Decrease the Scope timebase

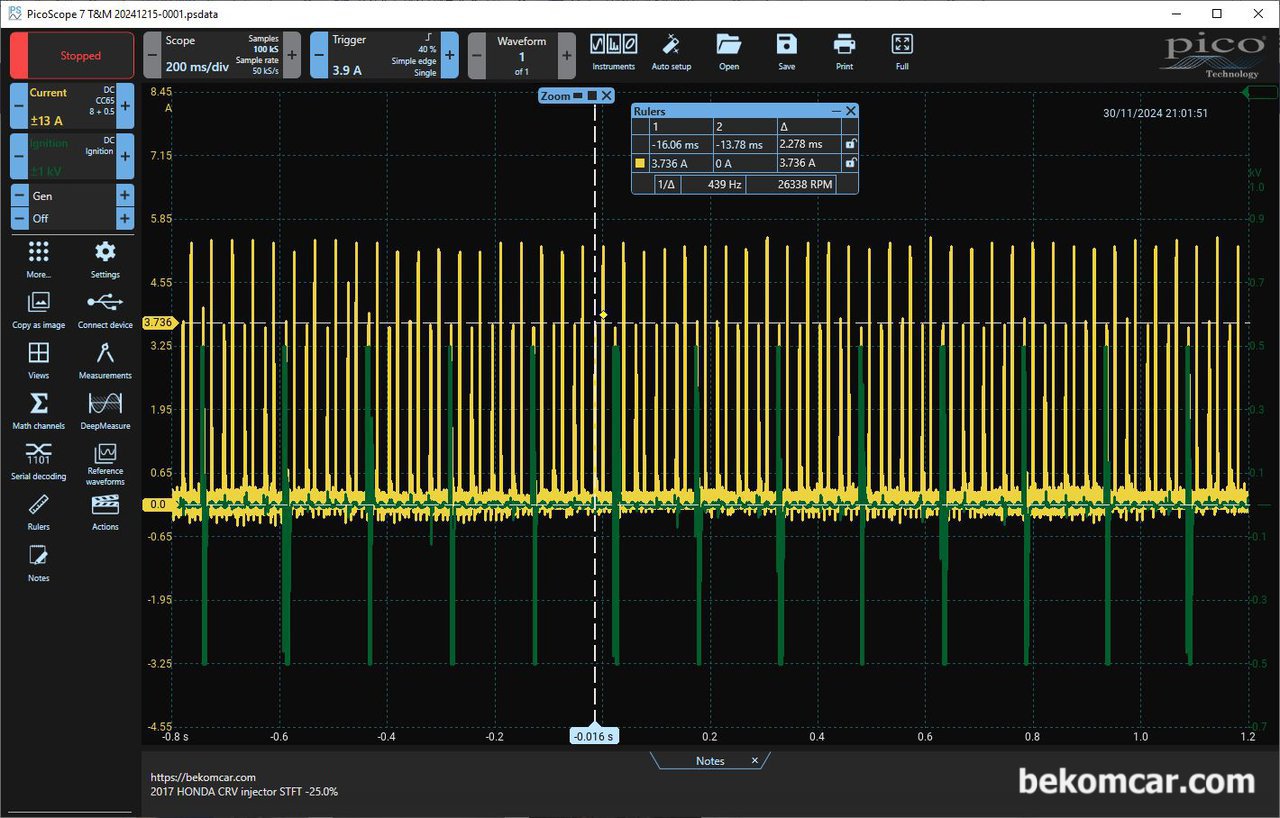(152, 55)
